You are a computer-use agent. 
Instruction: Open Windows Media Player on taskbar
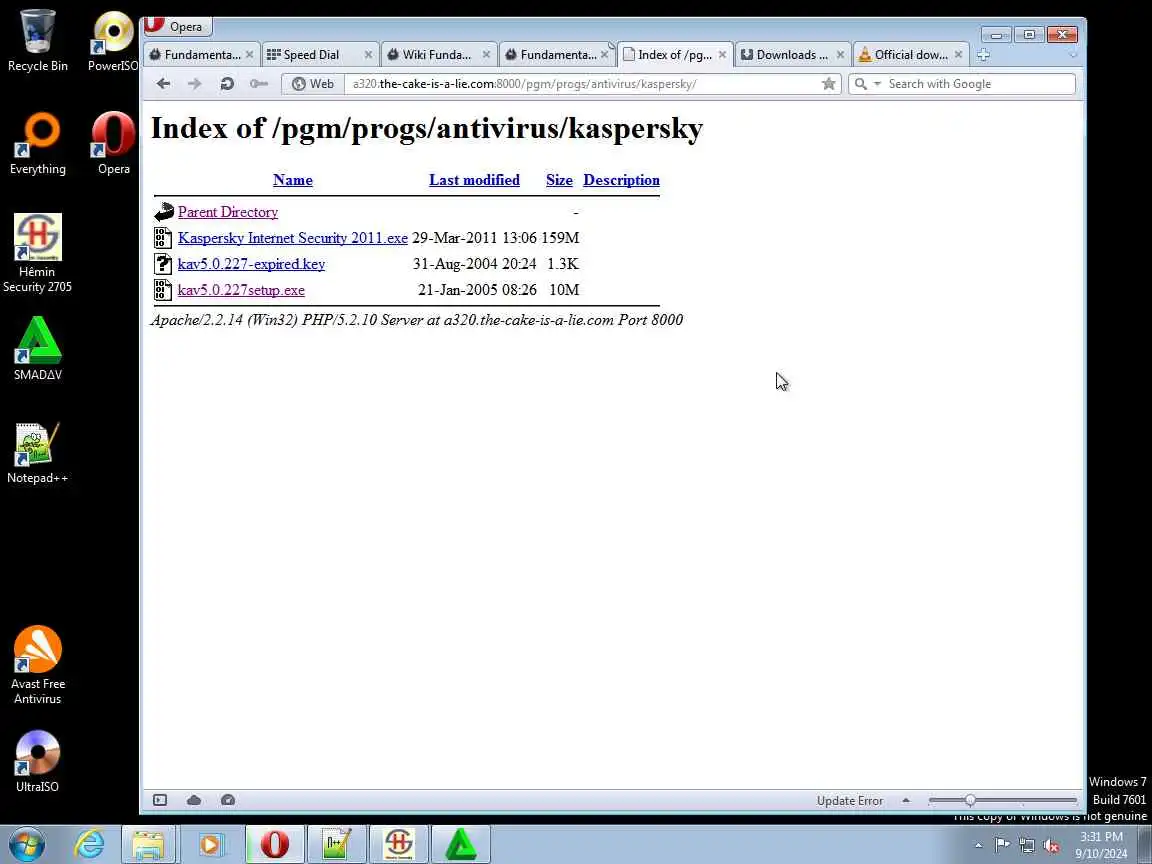(x=210, y=844)
